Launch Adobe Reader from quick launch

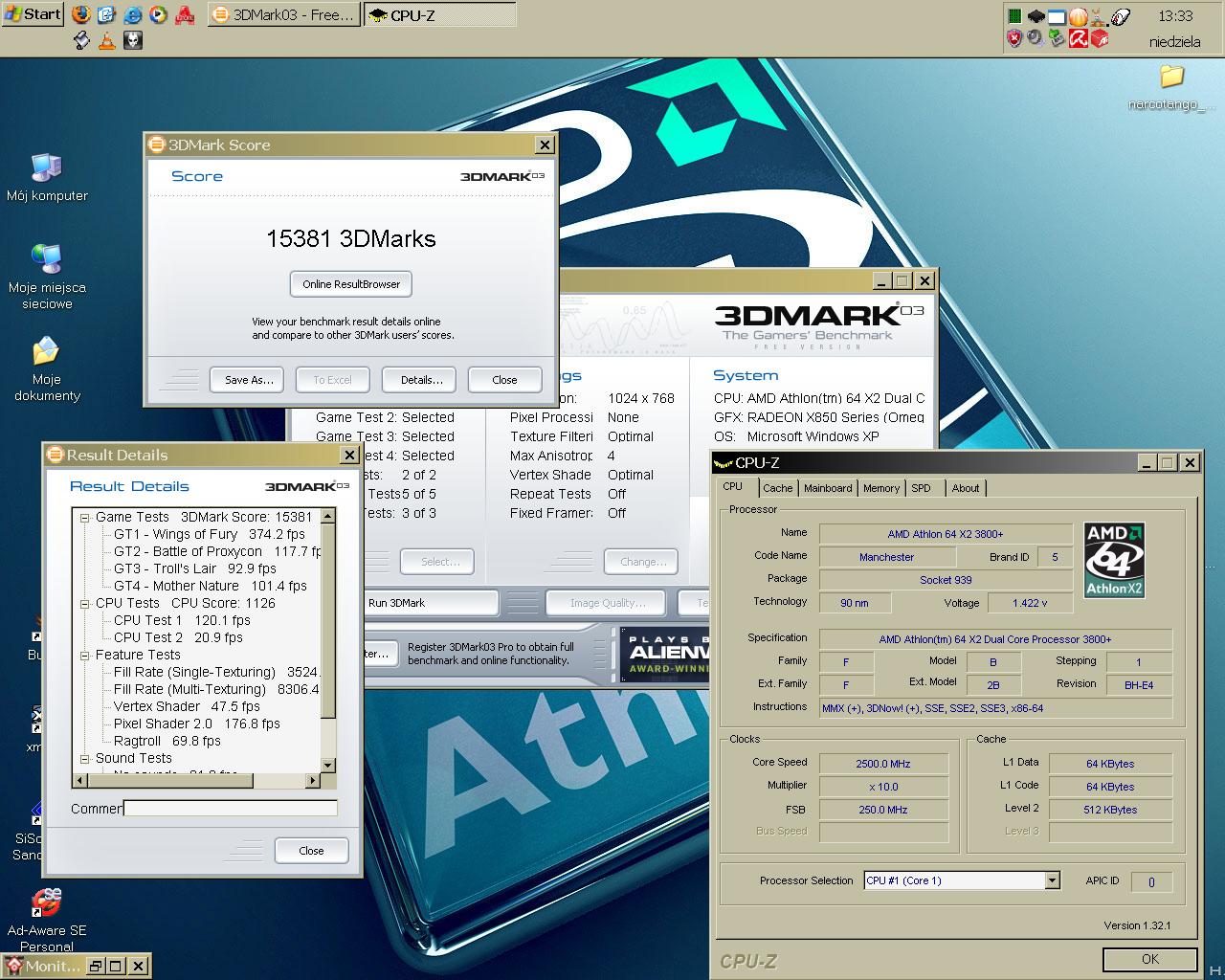pyautogui.click(x=185, y=14)
